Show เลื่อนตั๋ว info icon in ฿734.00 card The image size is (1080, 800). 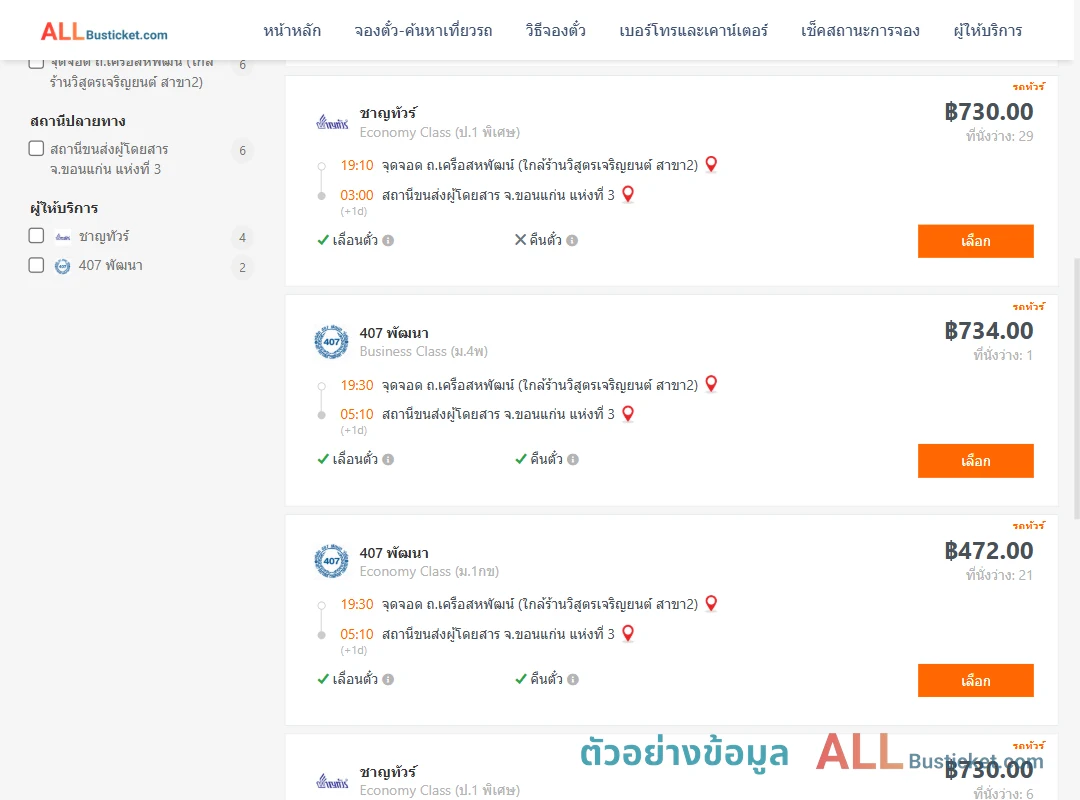388,460
